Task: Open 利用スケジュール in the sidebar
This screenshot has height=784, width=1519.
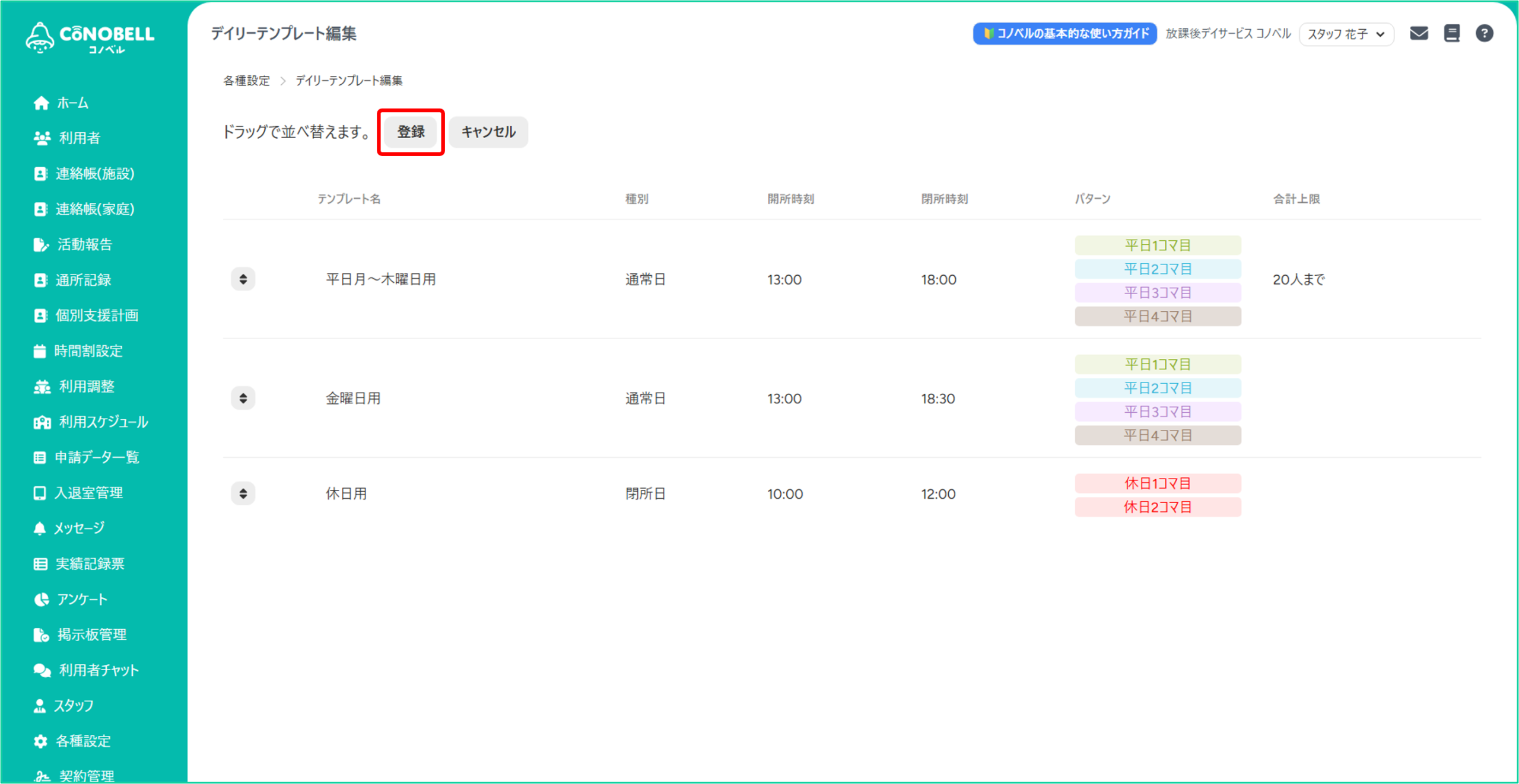Action: pos(103,422)
